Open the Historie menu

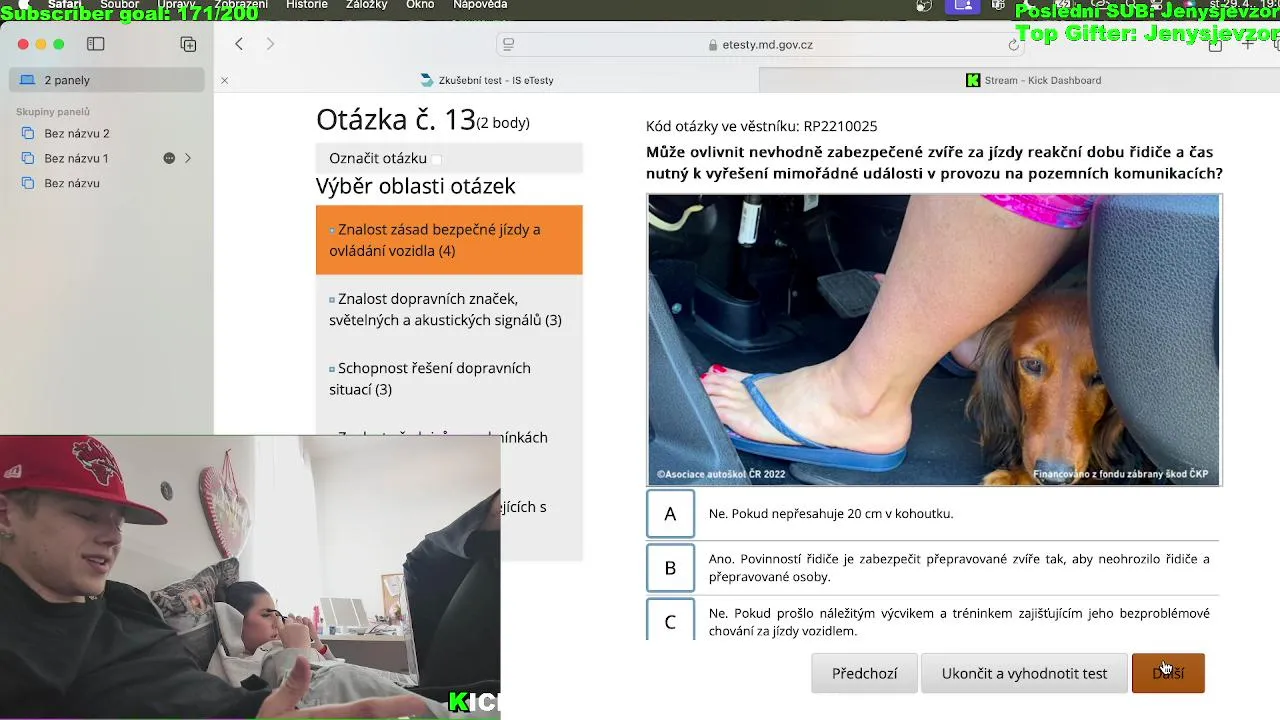(x=307, y=5)
